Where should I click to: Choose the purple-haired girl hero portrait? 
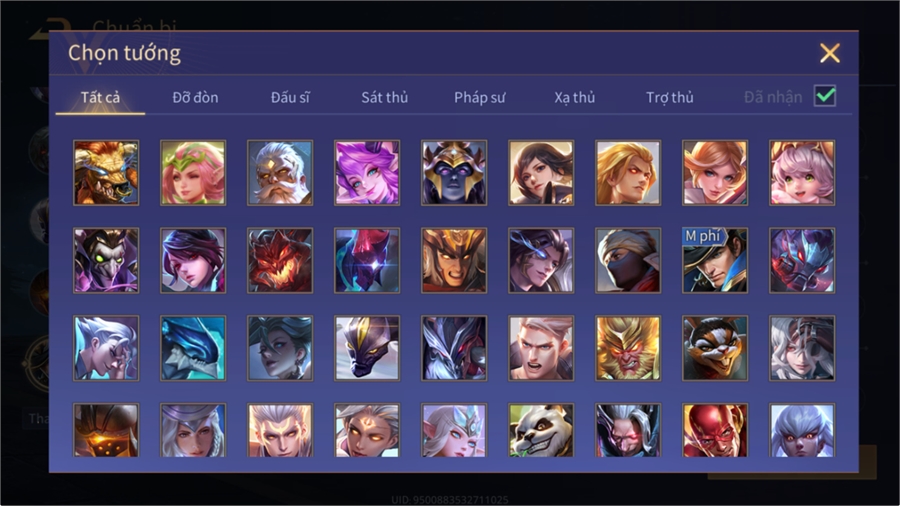[x=367, y=173]
